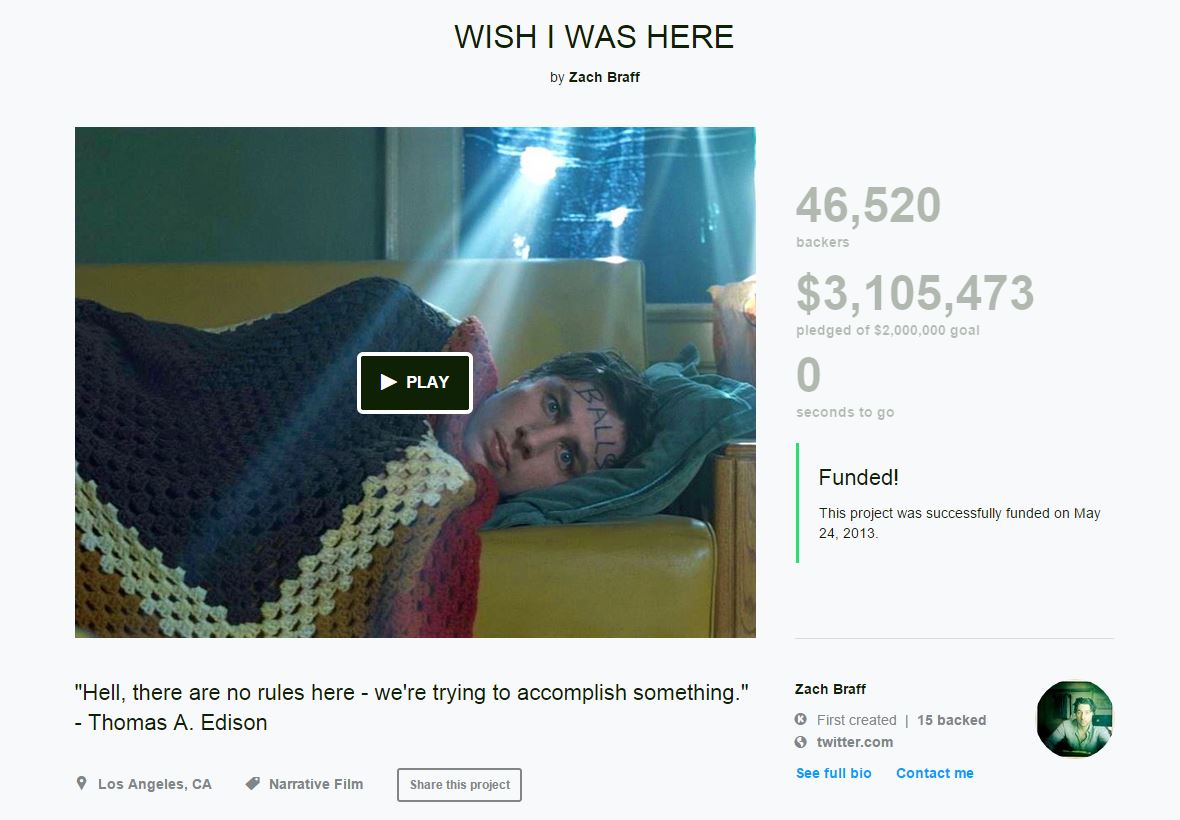Click the play triangle icon
Image resolution: width=1180 pixels, height=820 pixels.
pyautogui.click(x=388, y=382)
